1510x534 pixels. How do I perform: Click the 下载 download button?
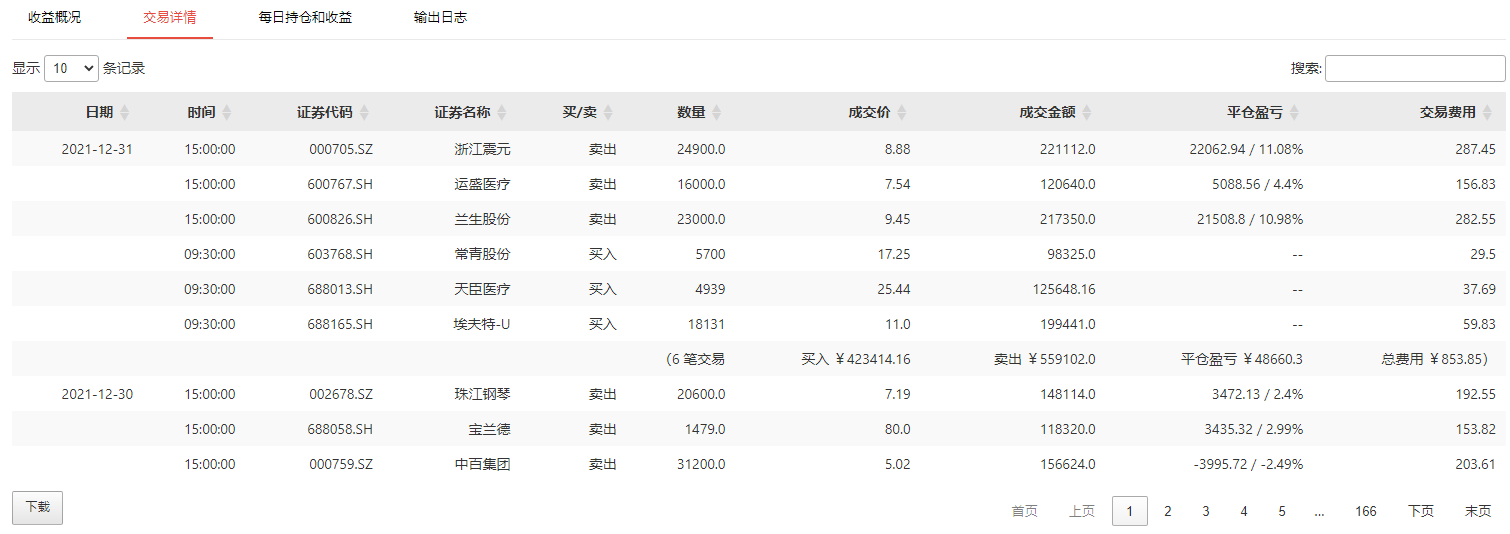click(x=38, y=507)
